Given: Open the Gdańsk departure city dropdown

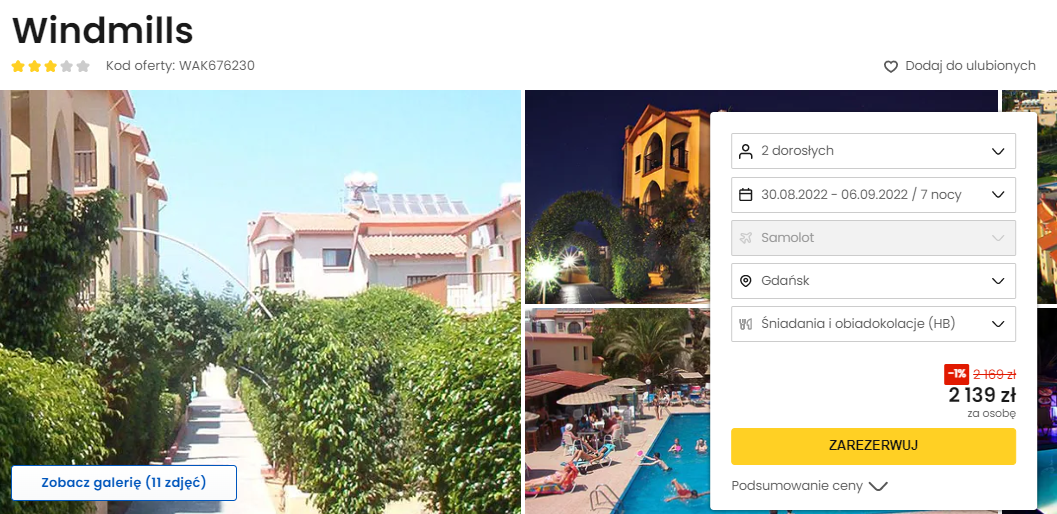Looking at the screenshot, I should [x=873, y=281].
